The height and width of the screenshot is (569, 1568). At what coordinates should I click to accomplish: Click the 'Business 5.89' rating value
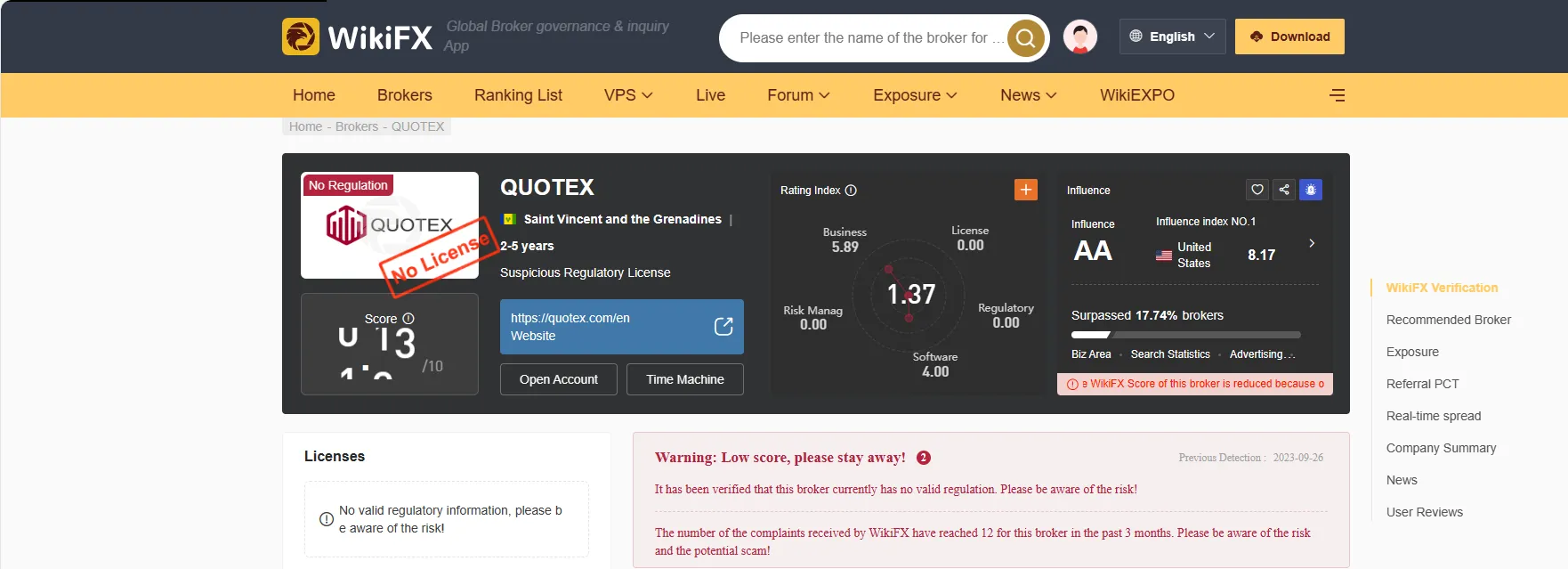845,240
